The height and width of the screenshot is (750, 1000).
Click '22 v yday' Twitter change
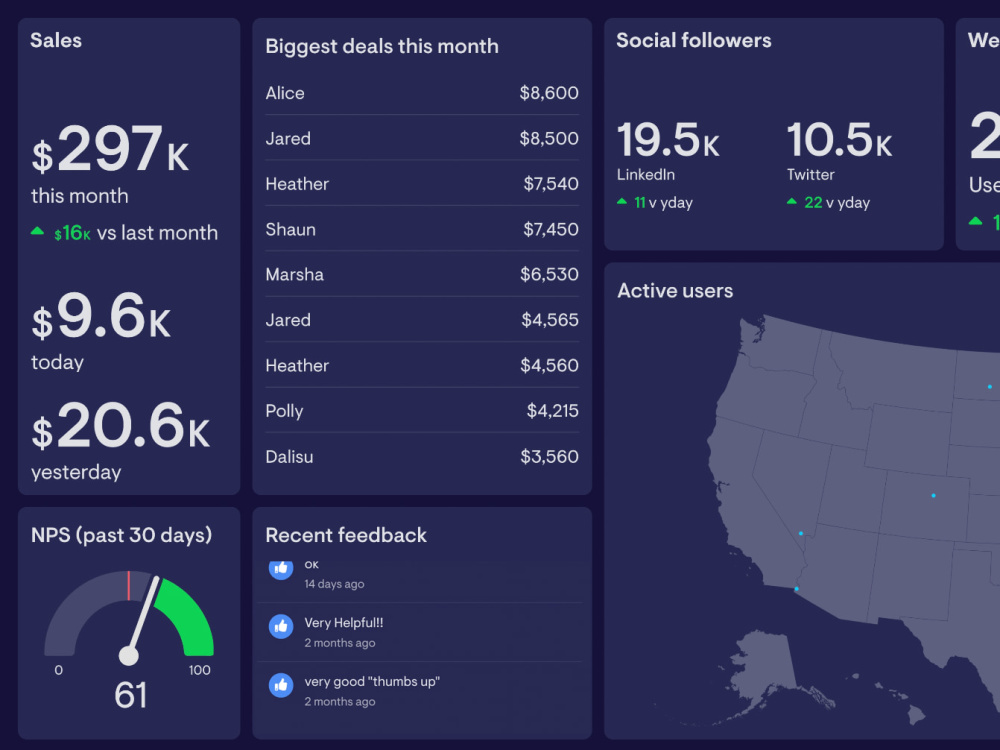pos(837,203)
